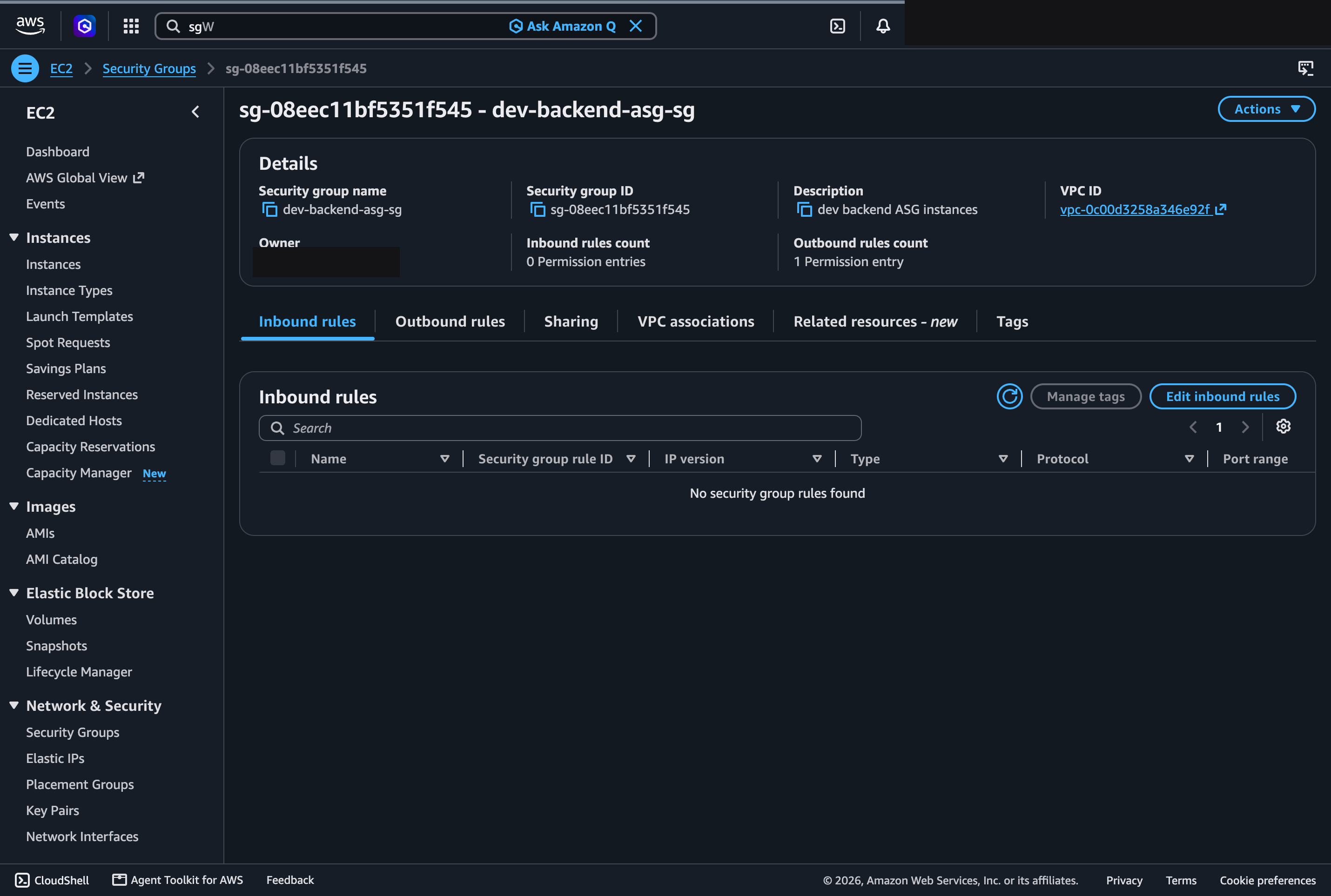Click Edit inbound rules button
Screen dimensions: 1331x896
1223,396
